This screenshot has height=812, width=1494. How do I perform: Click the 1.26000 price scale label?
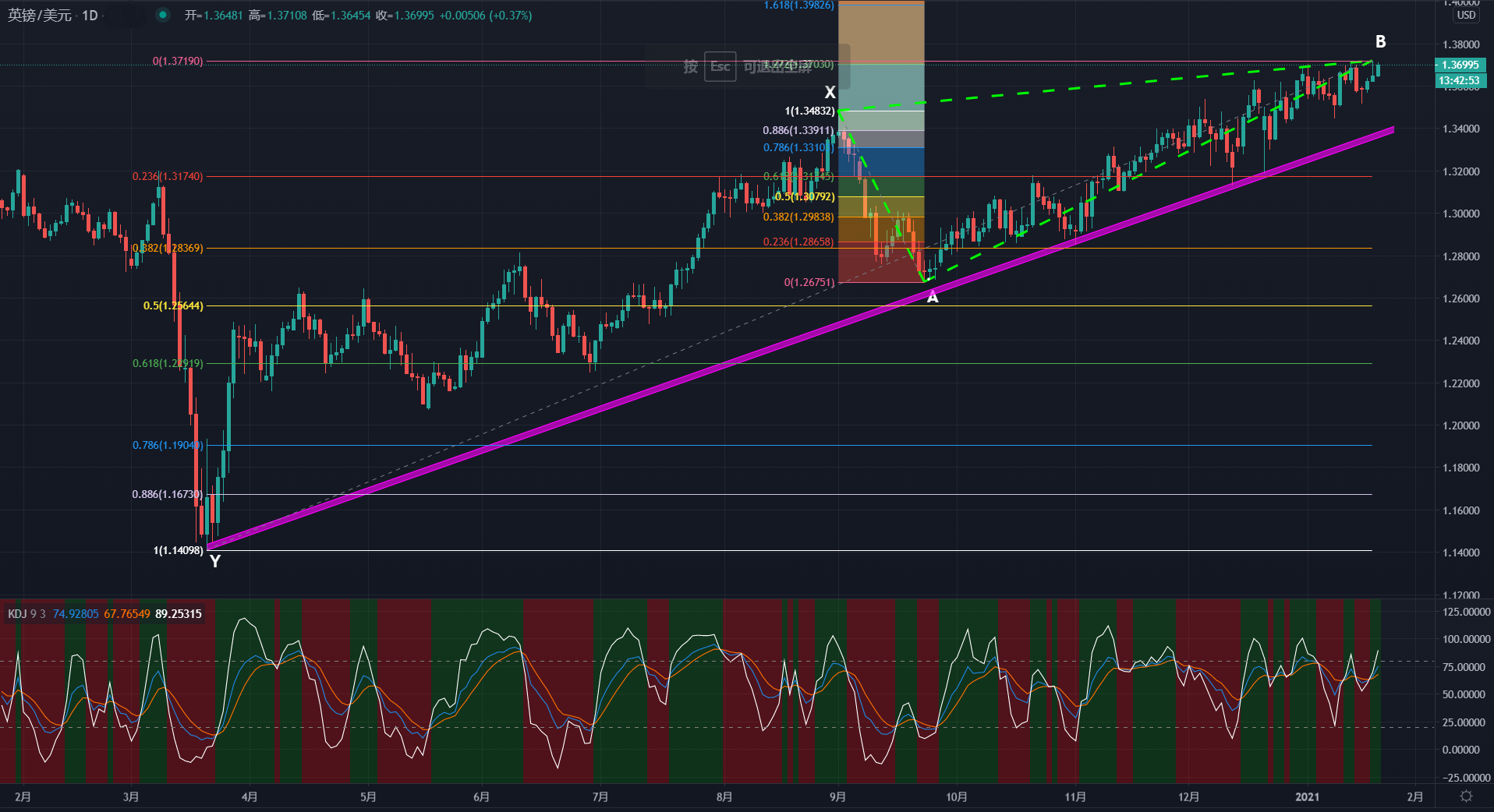coord(1460,298)
